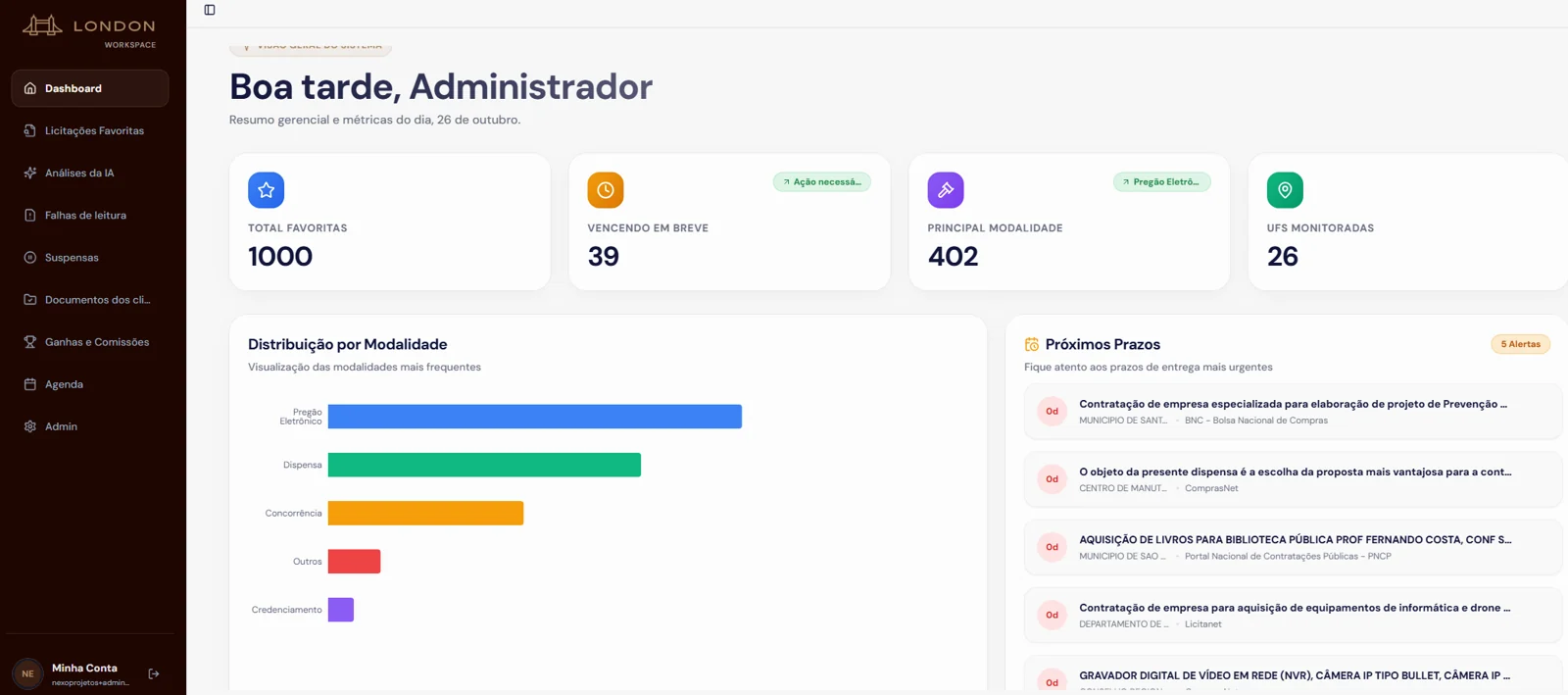
Task: Click the Licitanet source label
Action: 1202,624
